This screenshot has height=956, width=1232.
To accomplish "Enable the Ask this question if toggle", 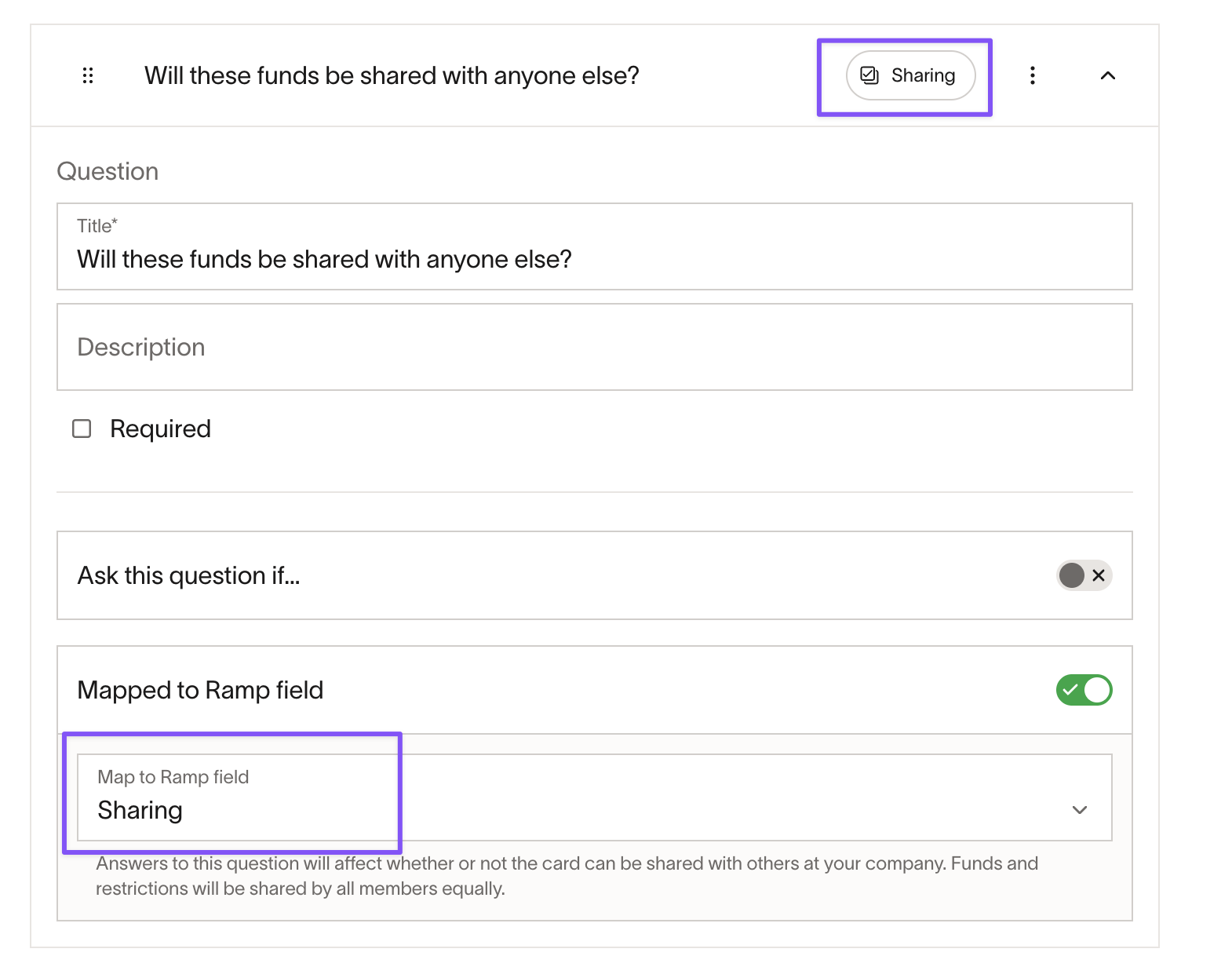I will pos(1084,575).
